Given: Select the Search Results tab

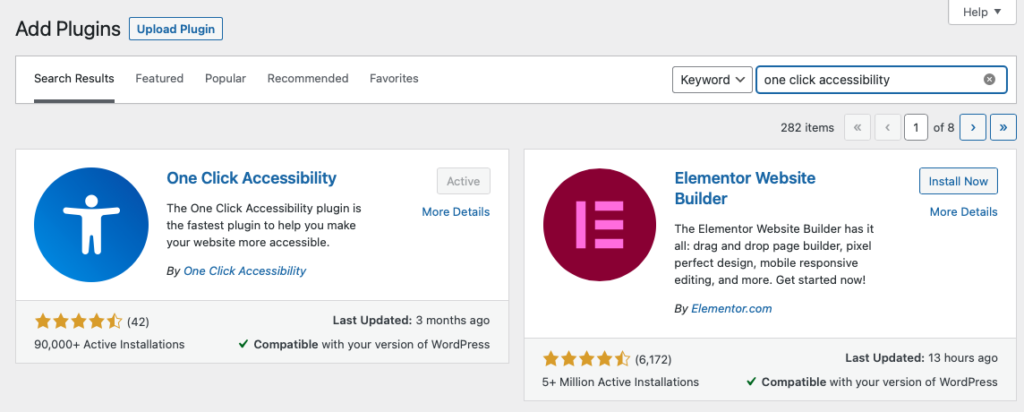Looking at the screenshot, I should coord(74,78).
